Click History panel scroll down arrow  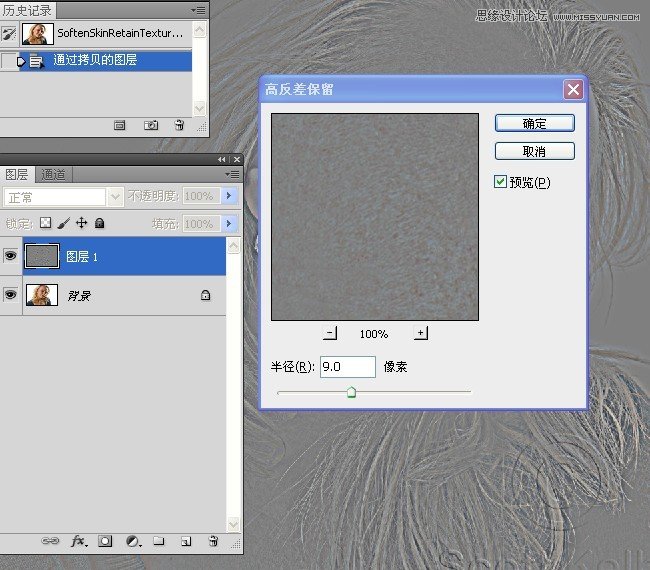199,109
